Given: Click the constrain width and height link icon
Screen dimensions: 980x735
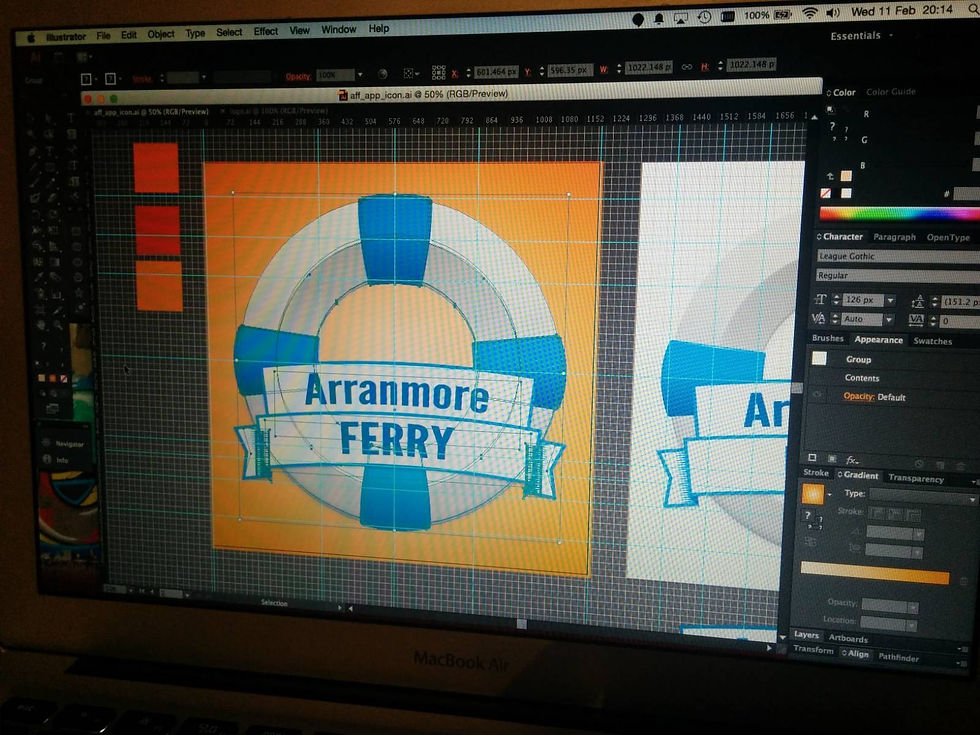Looking at the screenshot, I should click(x=687, y=66).
